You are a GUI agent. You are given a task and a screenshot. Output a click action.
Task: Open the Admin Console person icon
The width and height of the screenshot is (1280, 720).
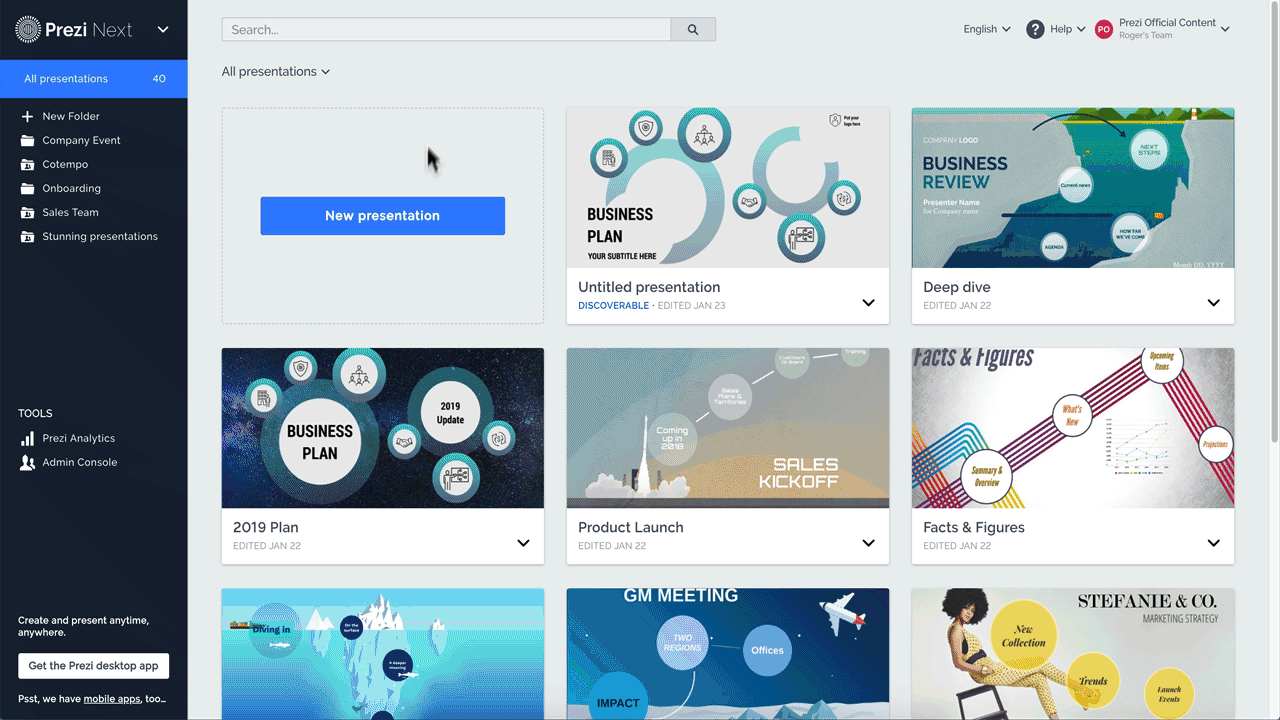[x=27, y=463]
